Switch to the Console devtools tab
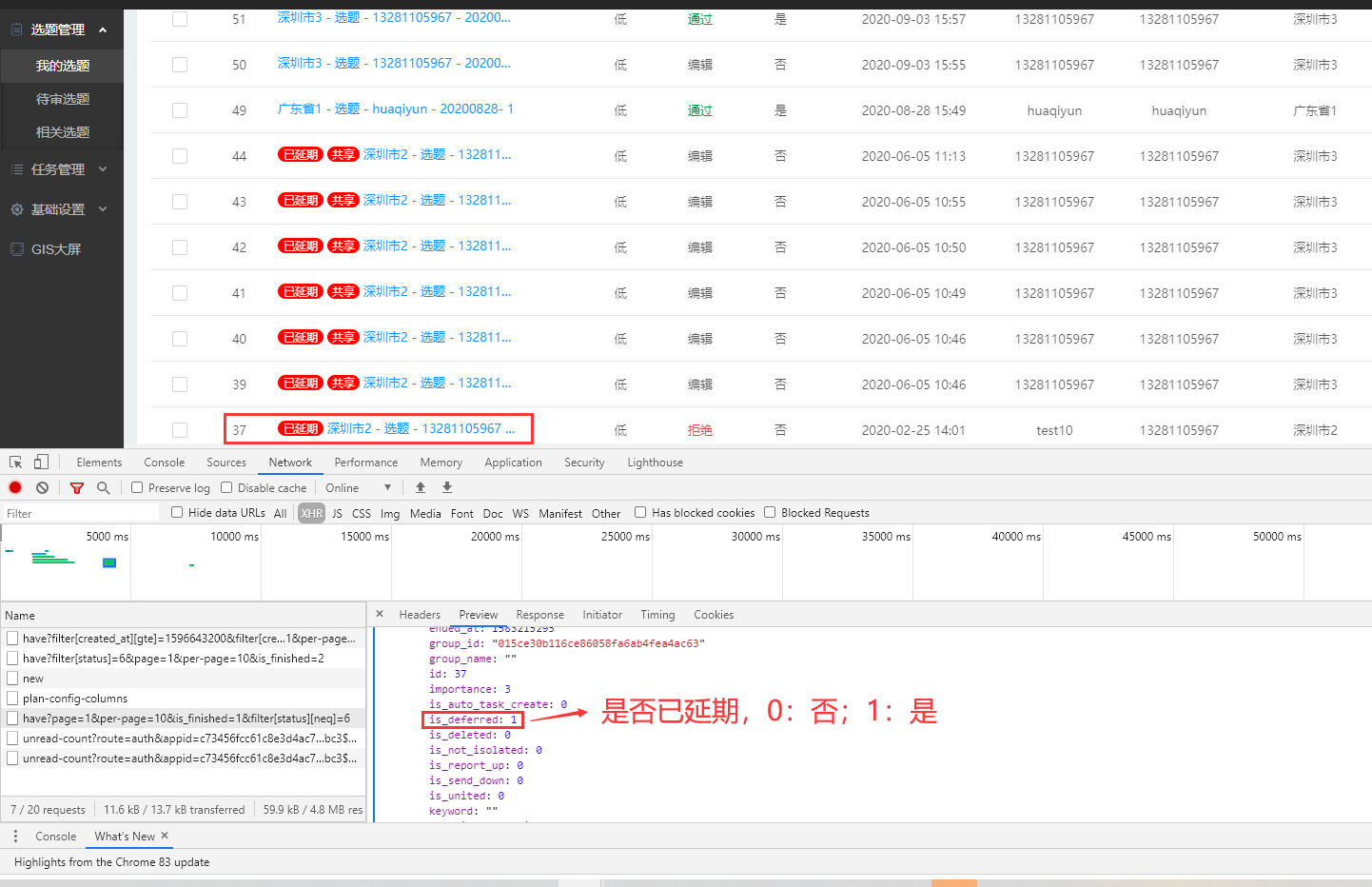The image size is (1372, 887). 164,463
